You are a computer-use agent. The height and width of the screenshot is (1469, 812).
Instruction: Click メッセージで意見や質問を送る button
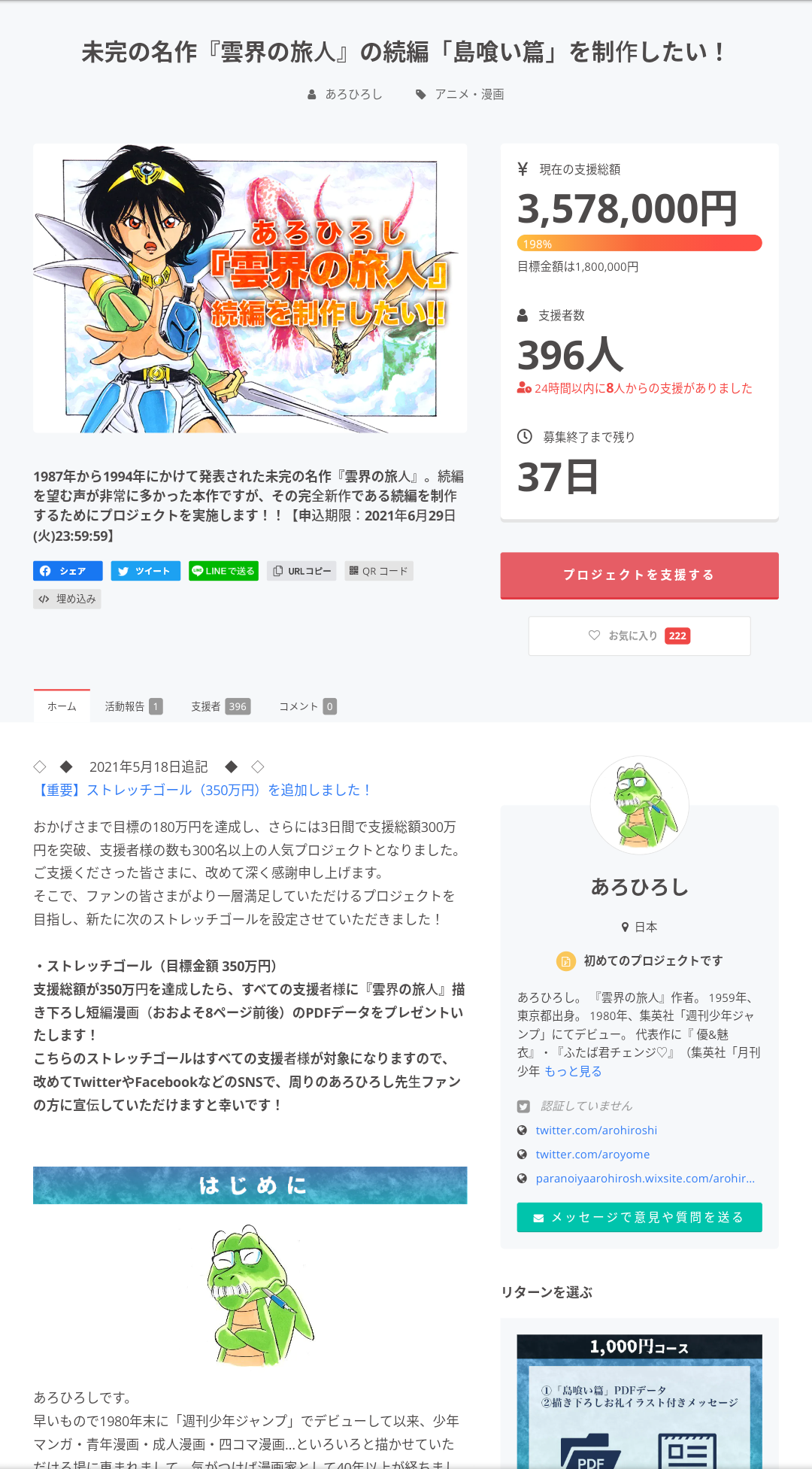click(x=640, y=1217)
